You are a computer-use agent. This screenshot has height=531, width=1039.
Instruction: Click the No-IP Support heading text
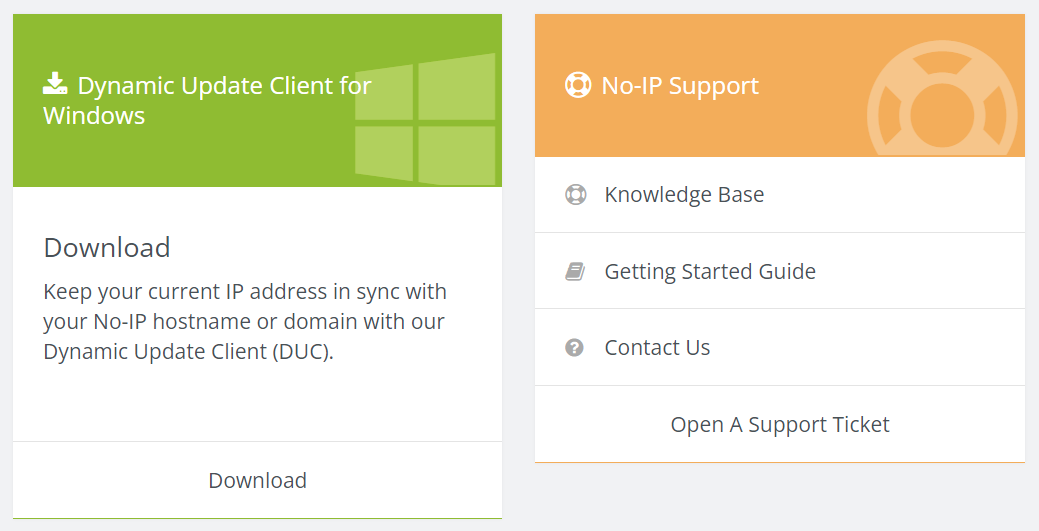tap(680, 86)
